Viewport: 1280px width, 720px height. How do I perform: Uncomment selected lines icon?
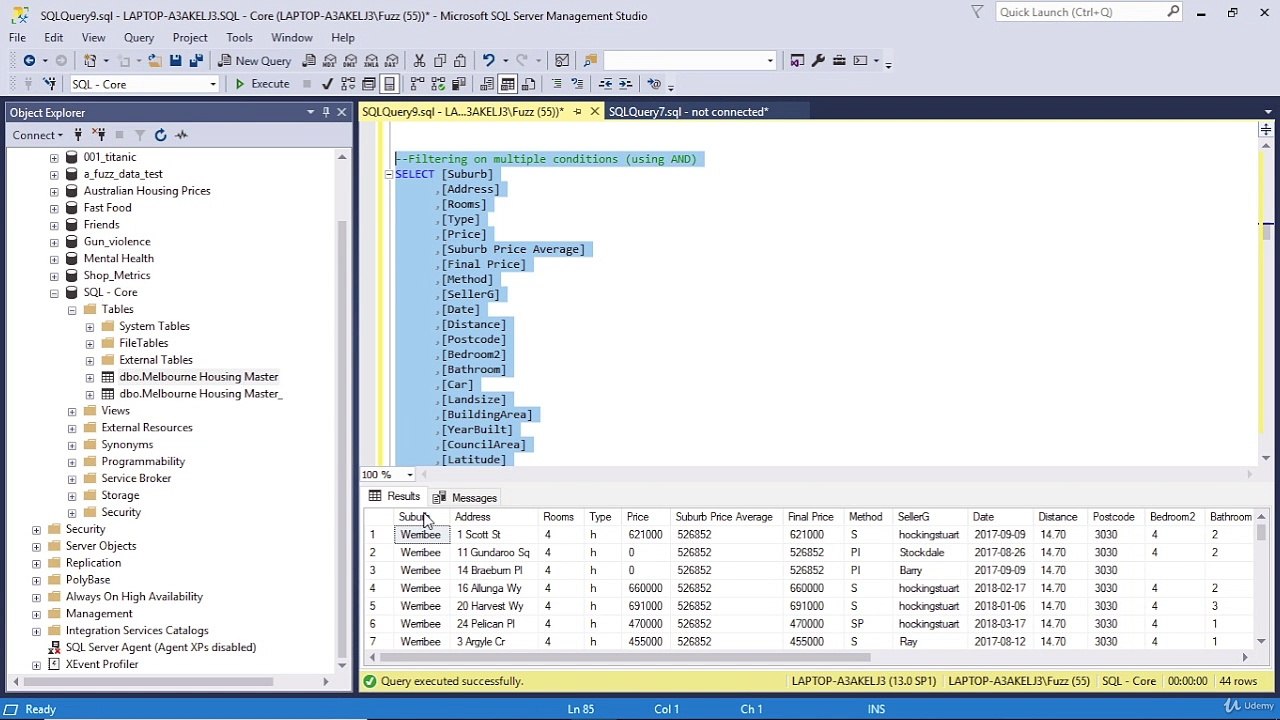[x=578, y=84]
